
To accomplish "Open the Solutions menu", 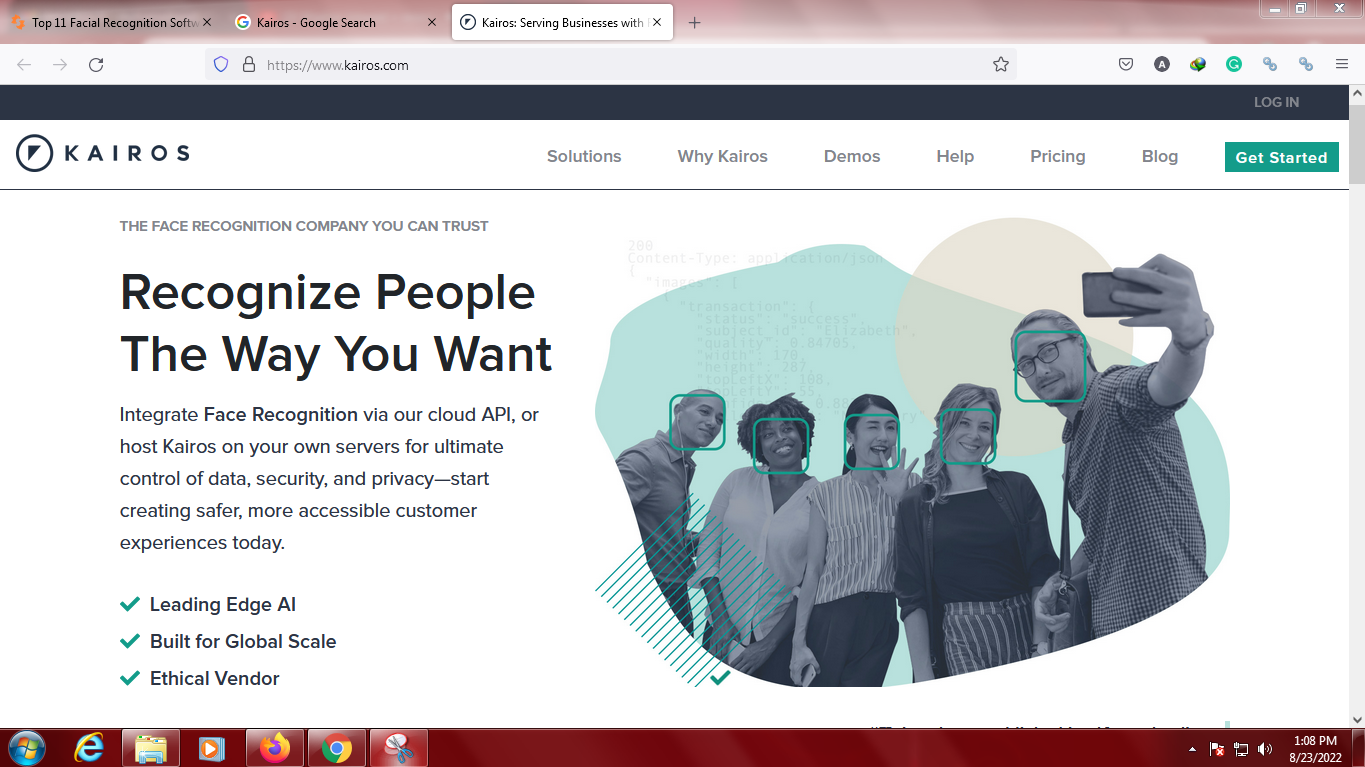I will point(584,156).
